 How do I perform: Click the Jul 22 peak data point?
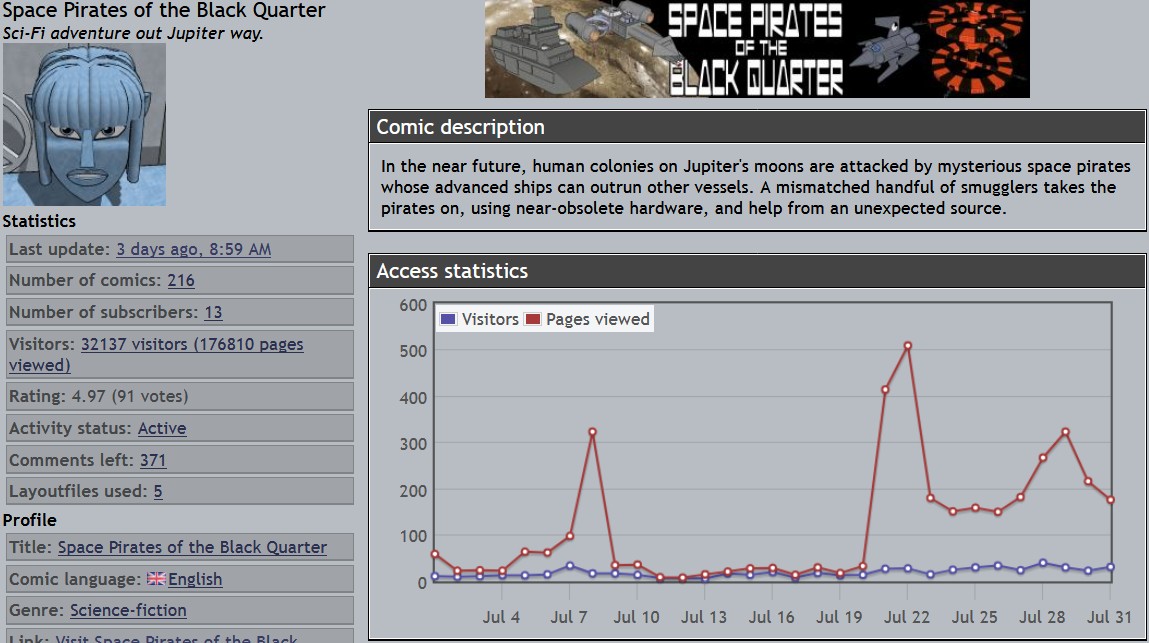click(907, 346)
